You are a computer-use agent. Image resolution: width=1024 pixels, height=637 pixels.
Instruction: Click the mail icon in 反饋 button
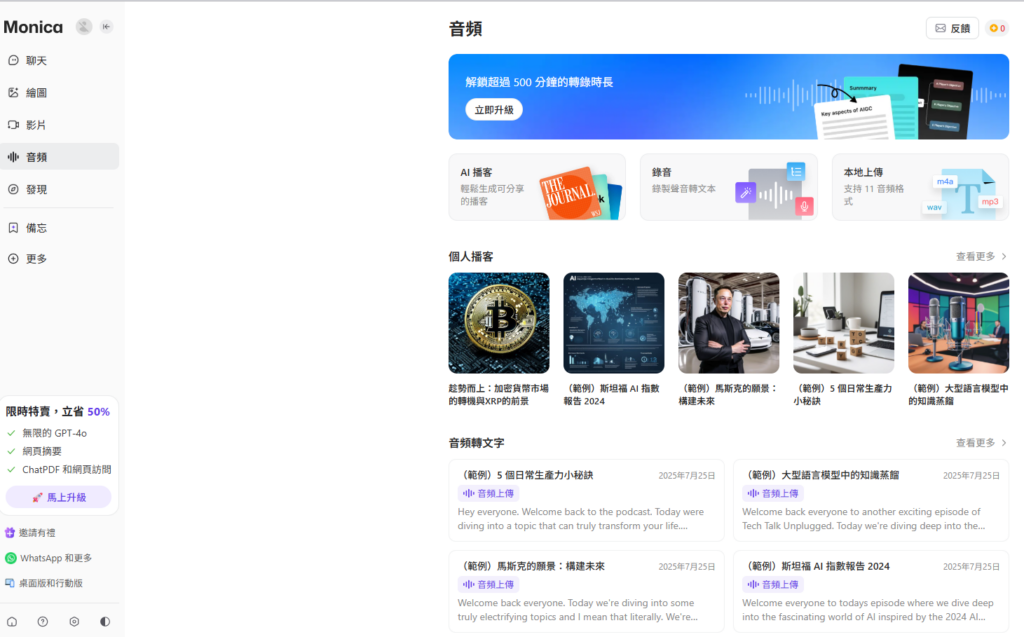[x=940, y=28]
